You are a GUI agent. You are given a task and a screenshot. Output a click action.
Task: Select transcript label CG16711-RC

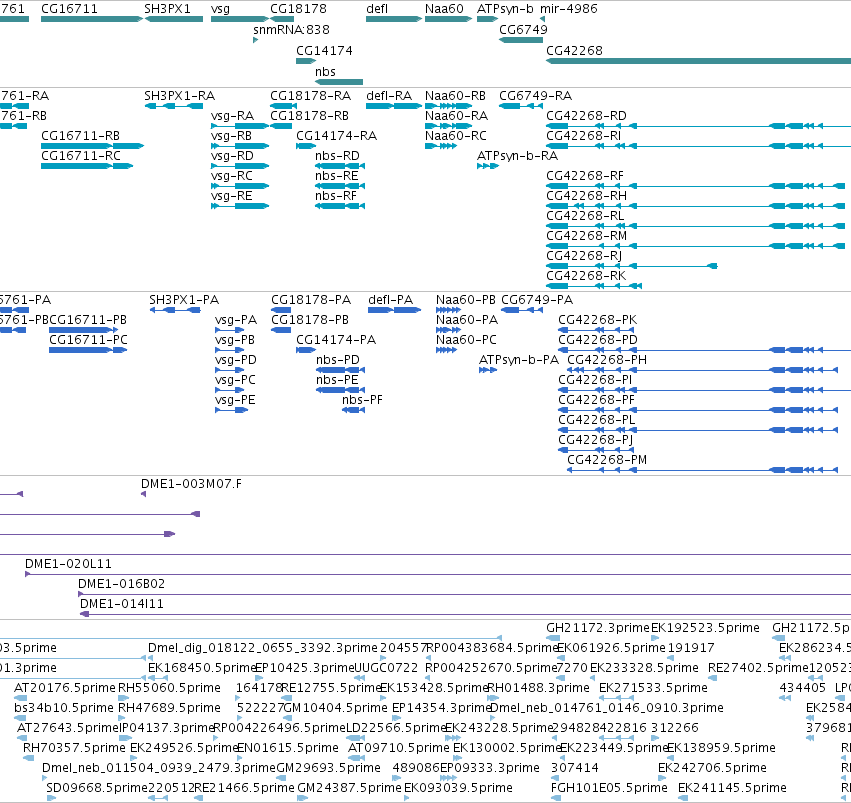tap(81, 156)
